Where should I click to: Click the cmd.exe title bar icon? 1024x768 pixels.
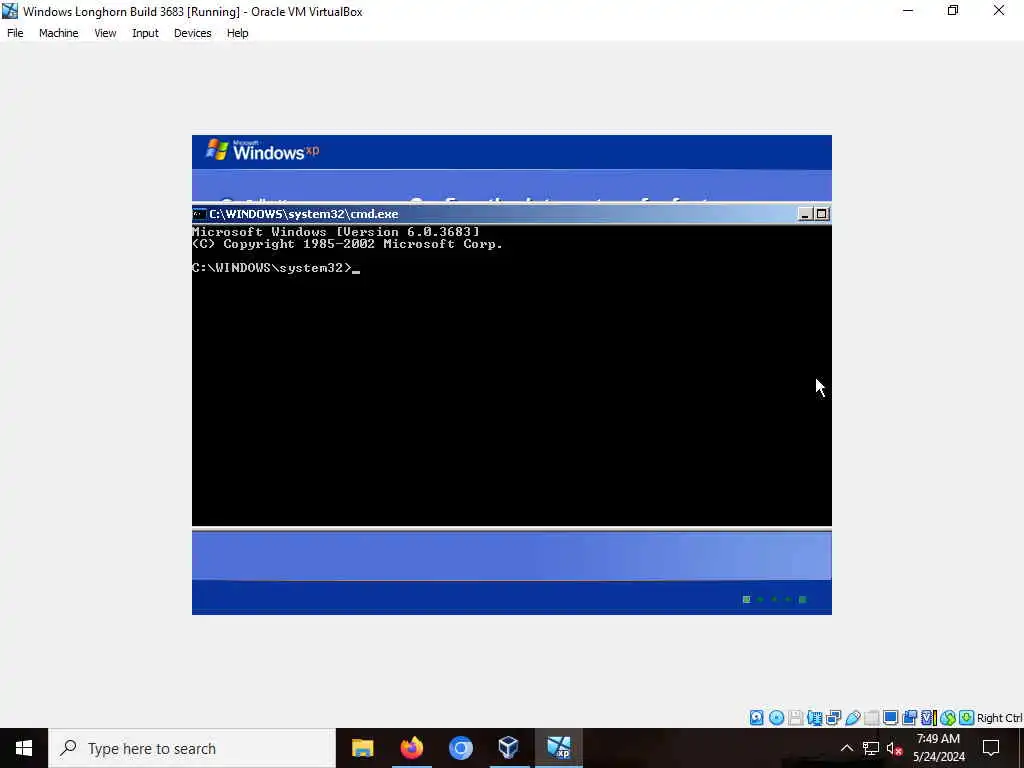pos(199,214)
